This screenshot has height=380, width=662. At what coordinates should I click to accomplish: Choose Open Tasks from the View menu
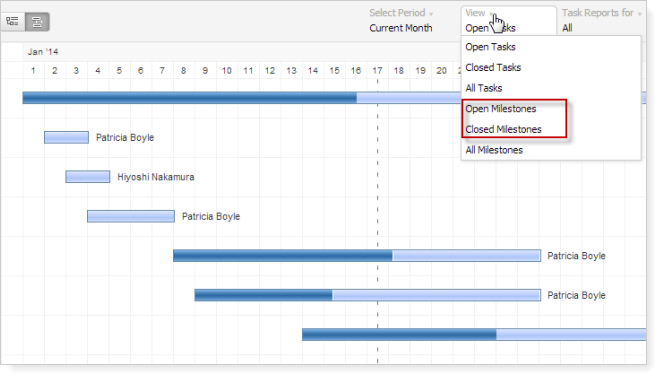tap(551, 47)
